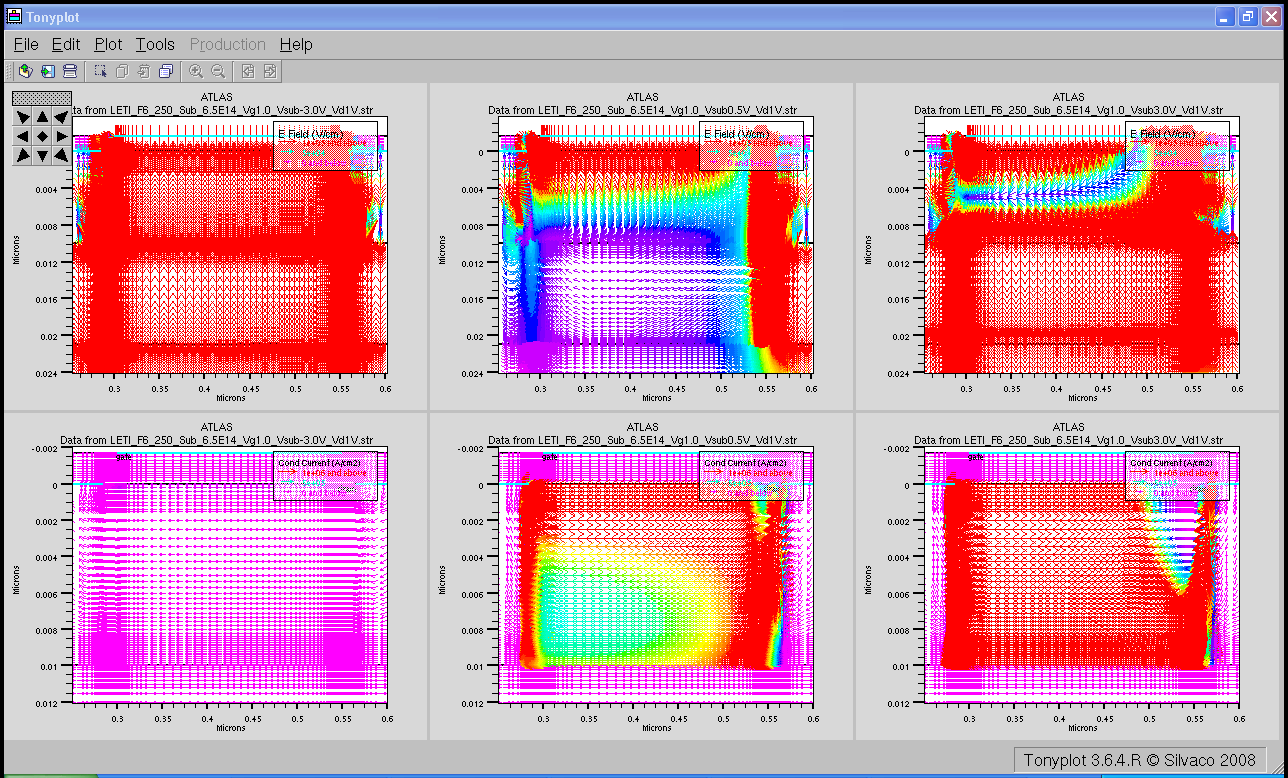Screen dimensions: 1288x778
Task: Click the top-right diagonal pan arrow
Action: (x=61, y=117)
